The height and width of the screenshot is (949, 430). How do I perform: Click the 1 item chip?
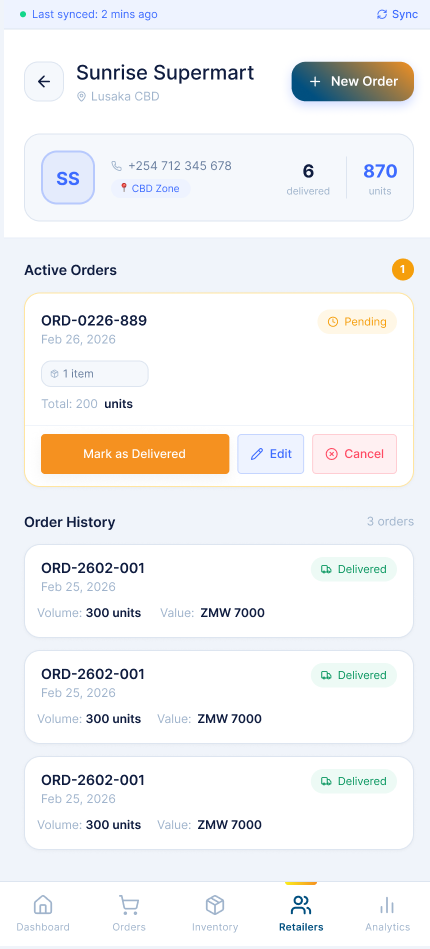point(94,374)
